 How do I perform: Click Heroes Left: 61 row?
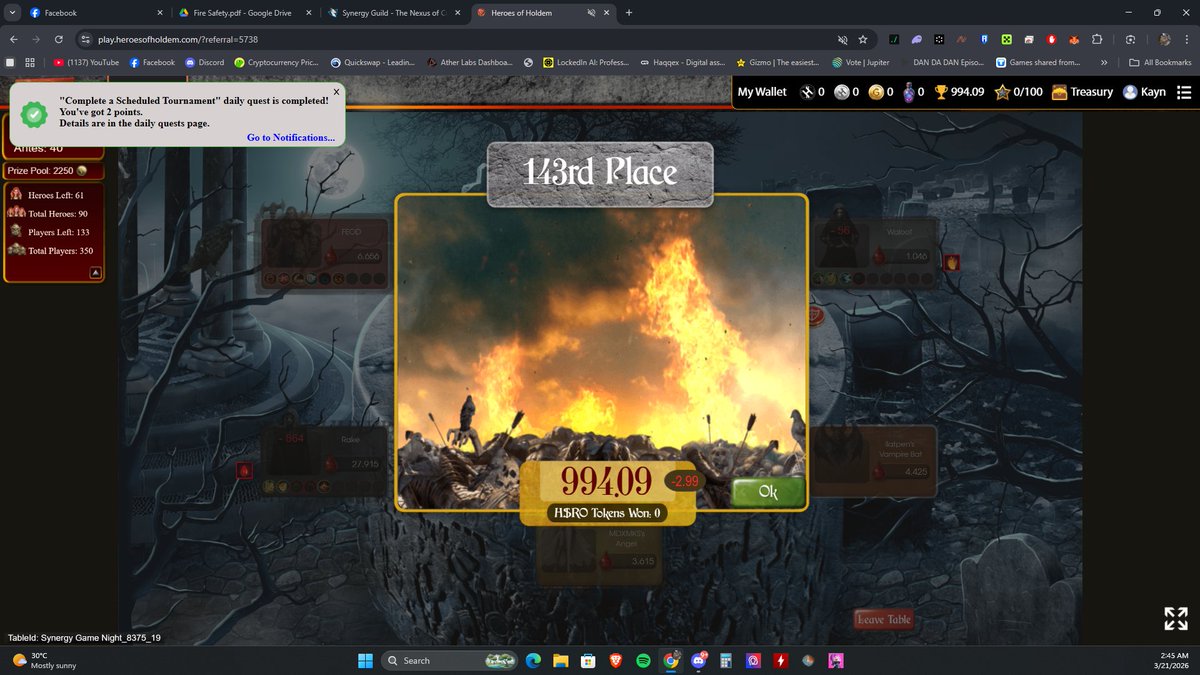click(47, 195)
